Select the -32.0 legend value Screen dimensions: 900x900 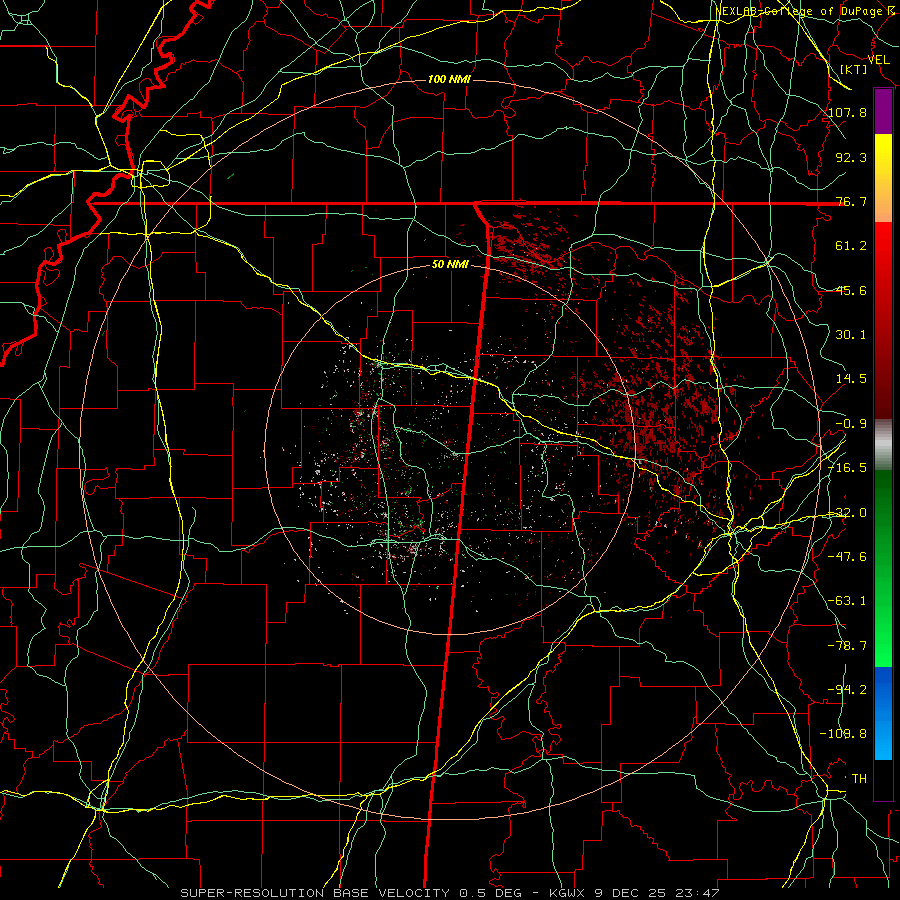pos(848,513)
